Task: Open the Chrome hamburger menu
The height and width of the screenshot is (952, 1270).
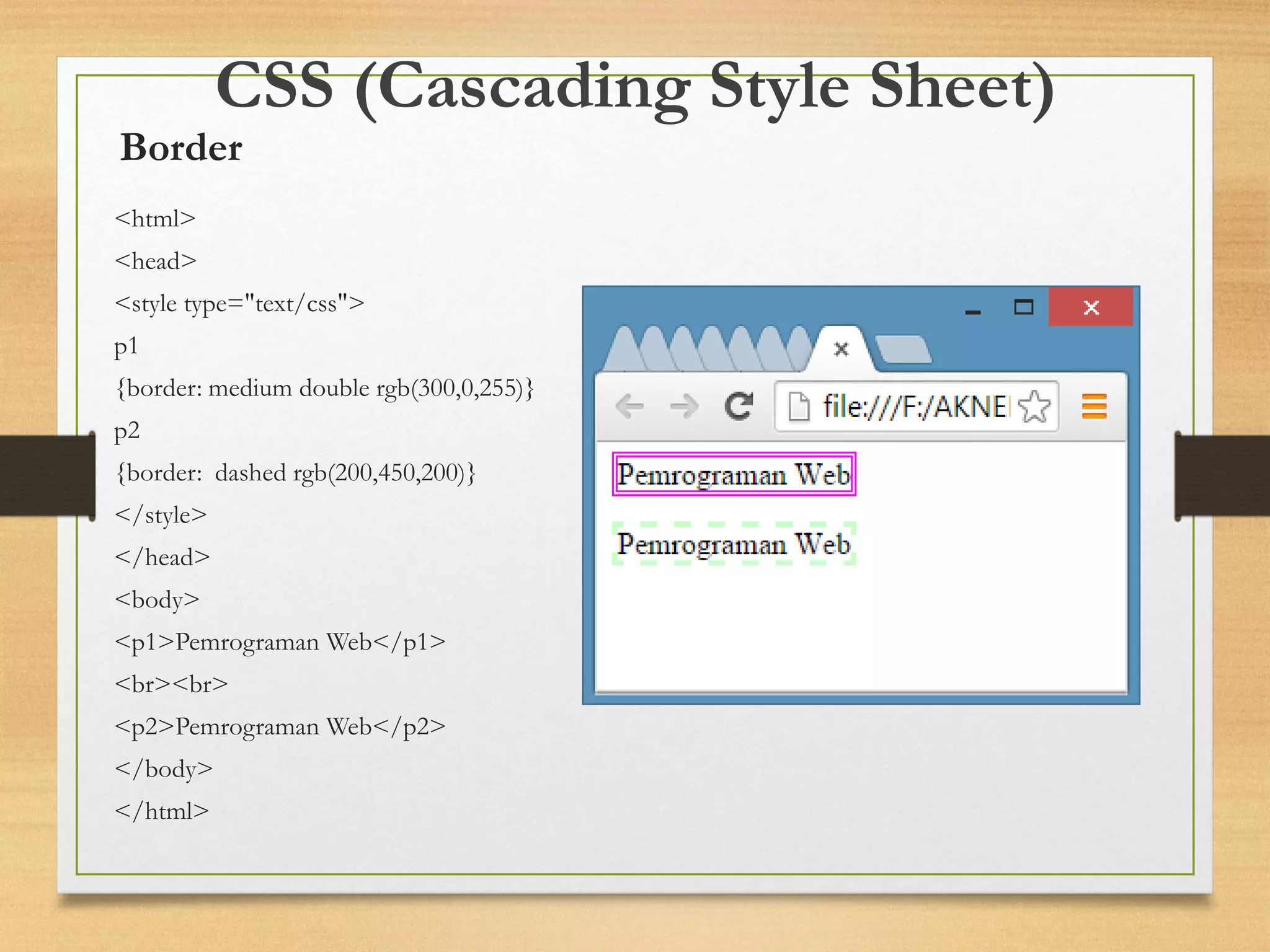Action: pos(1094,407)
